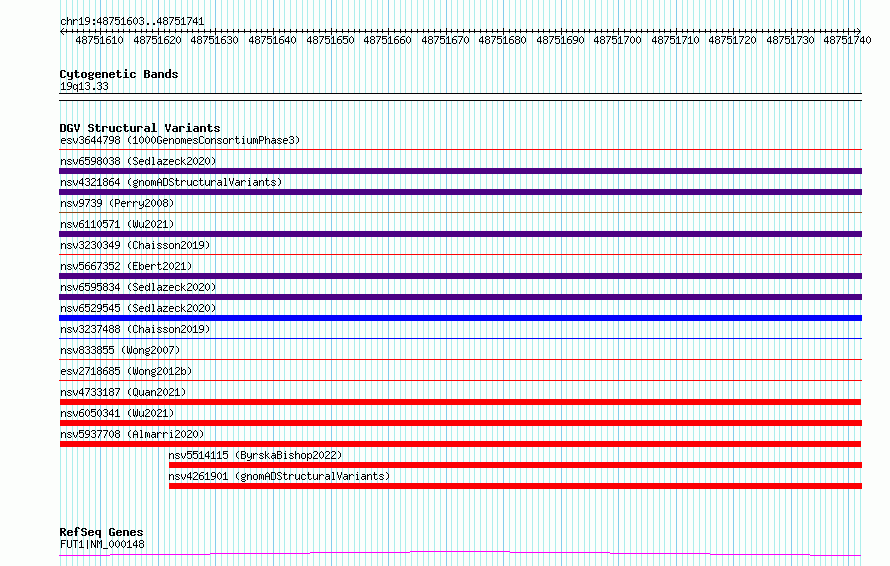
Task: Open the nsv6598038 Sedlazeck2020 variant
Action: tap(138, 161)
